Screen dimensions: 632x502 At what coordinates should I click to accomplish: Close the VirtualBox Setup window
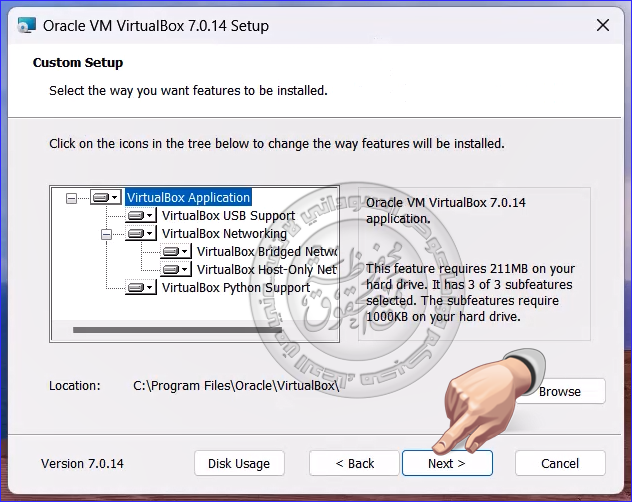(603, 26)
